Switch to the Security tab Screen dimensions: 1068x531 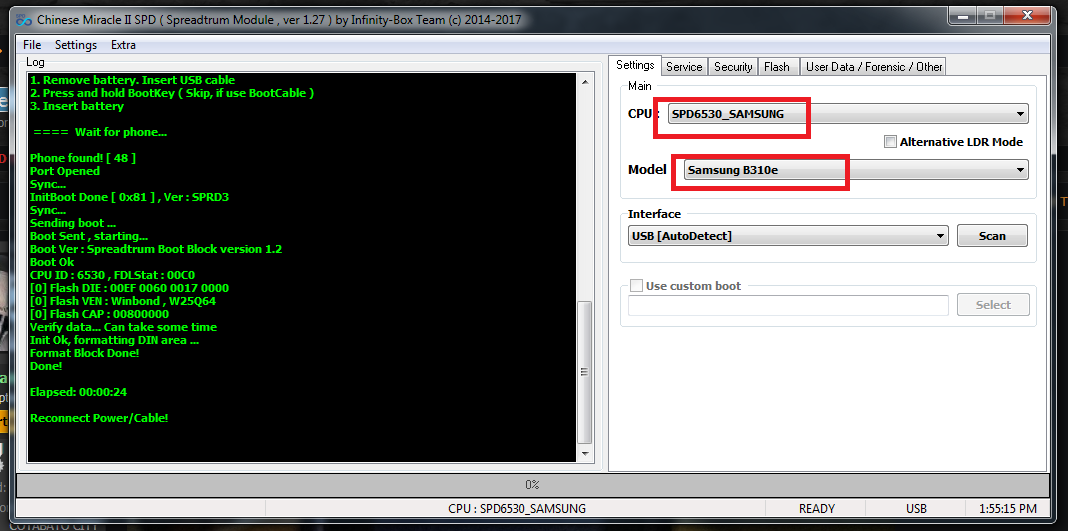(733, 67)
